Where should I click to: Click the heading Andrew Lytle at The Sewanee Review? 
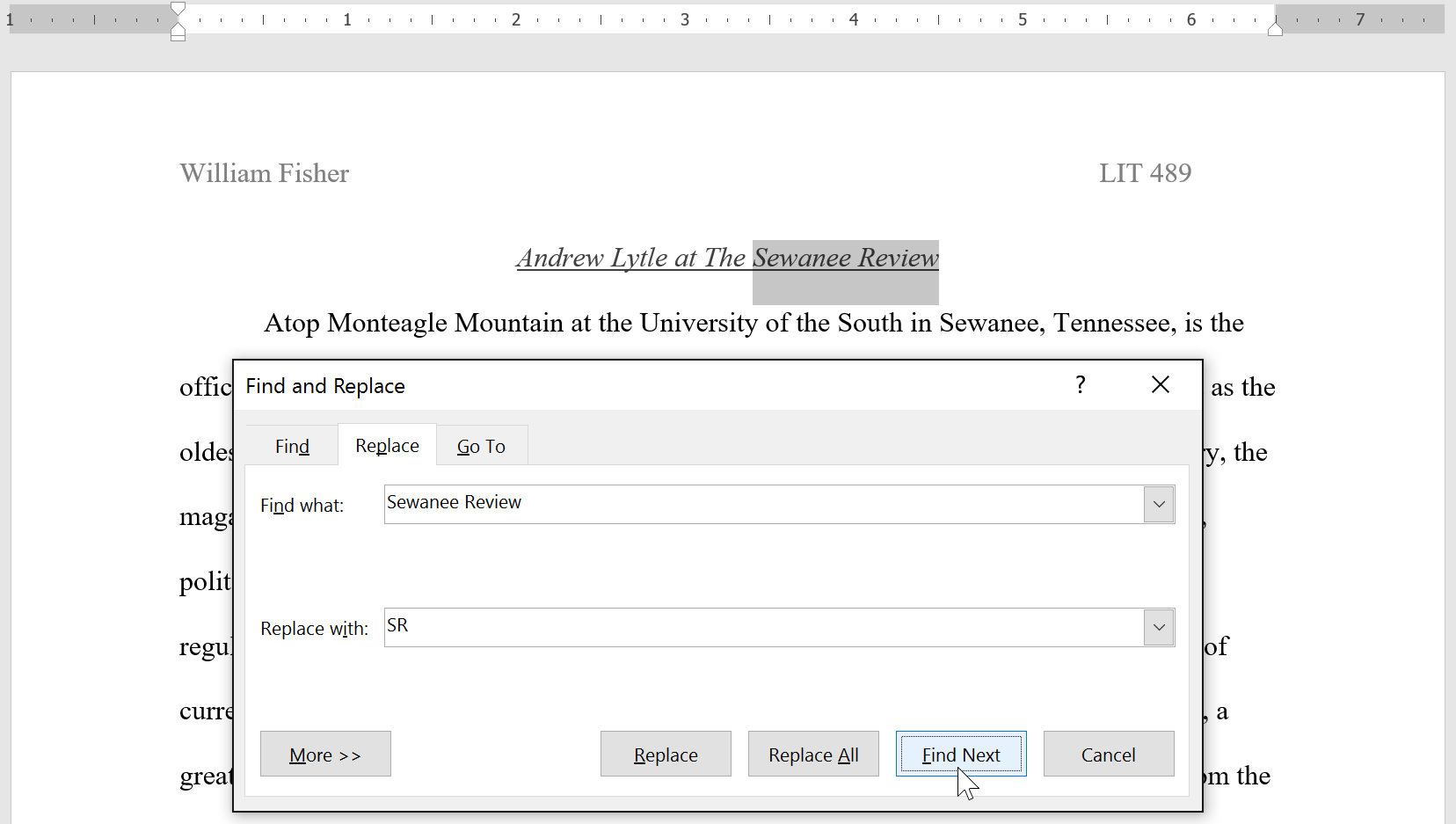726,258
